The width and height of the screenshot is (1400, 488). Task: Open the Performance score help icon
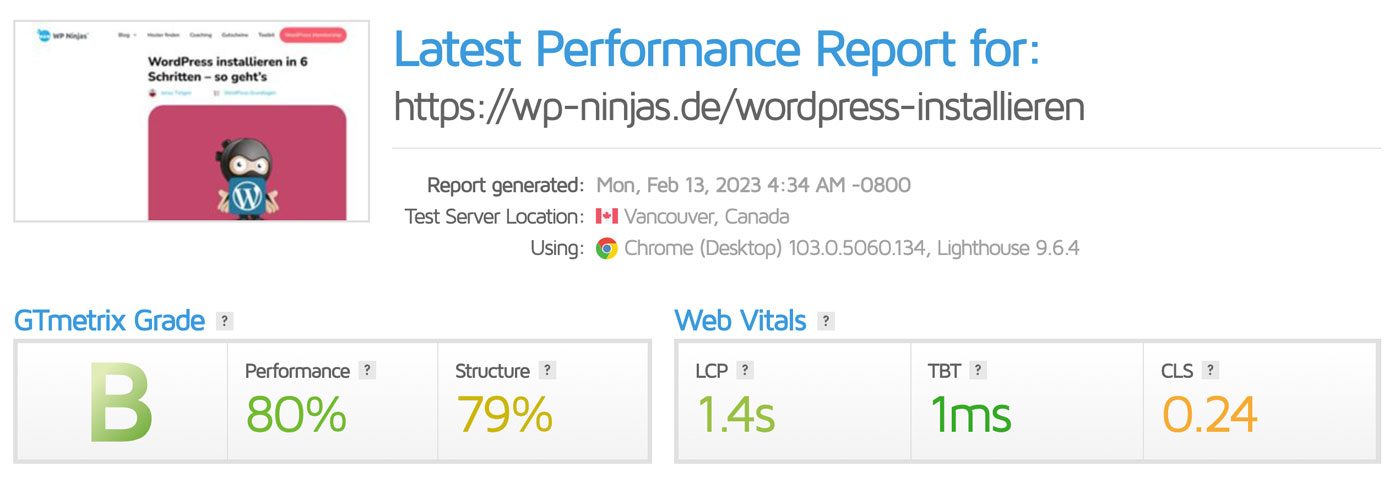[367, 370]
